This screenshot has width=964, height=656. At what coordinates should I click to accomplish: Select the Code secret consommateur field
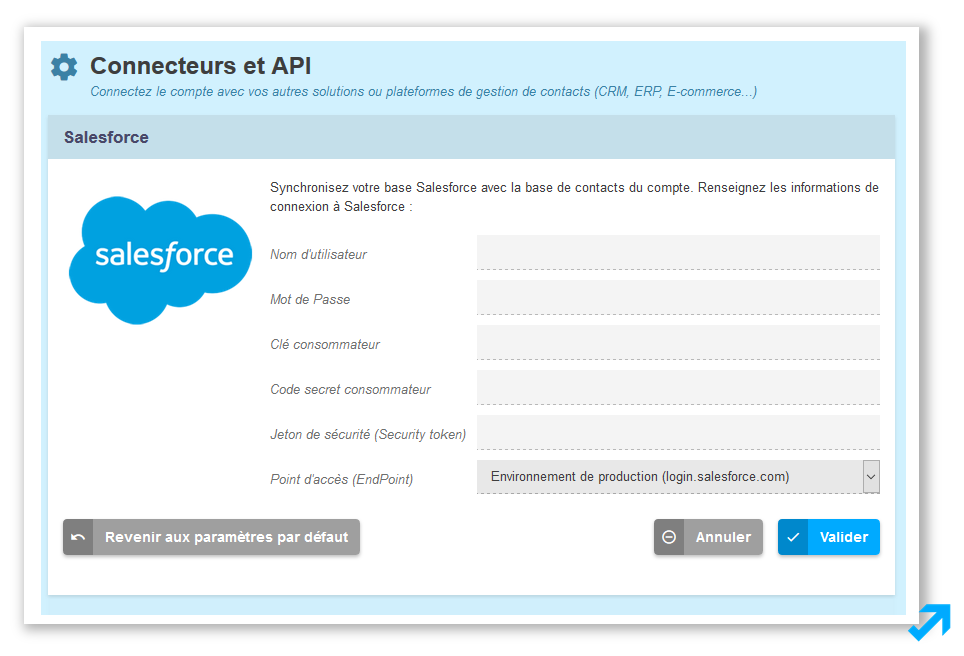[678, 387]
